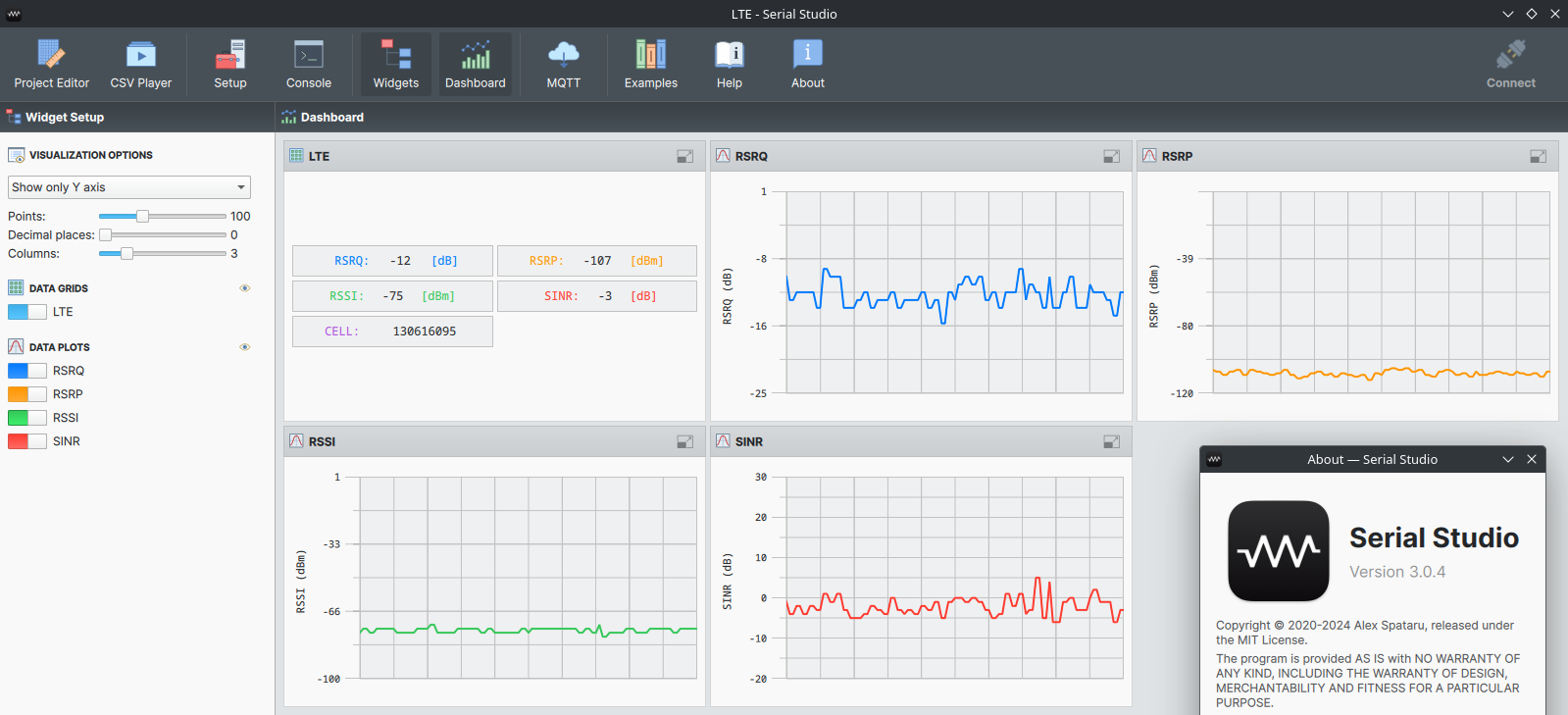This screenshot has width=1568, height=715.
Task: Open the Help documentation
Action: tap(730, 65)
